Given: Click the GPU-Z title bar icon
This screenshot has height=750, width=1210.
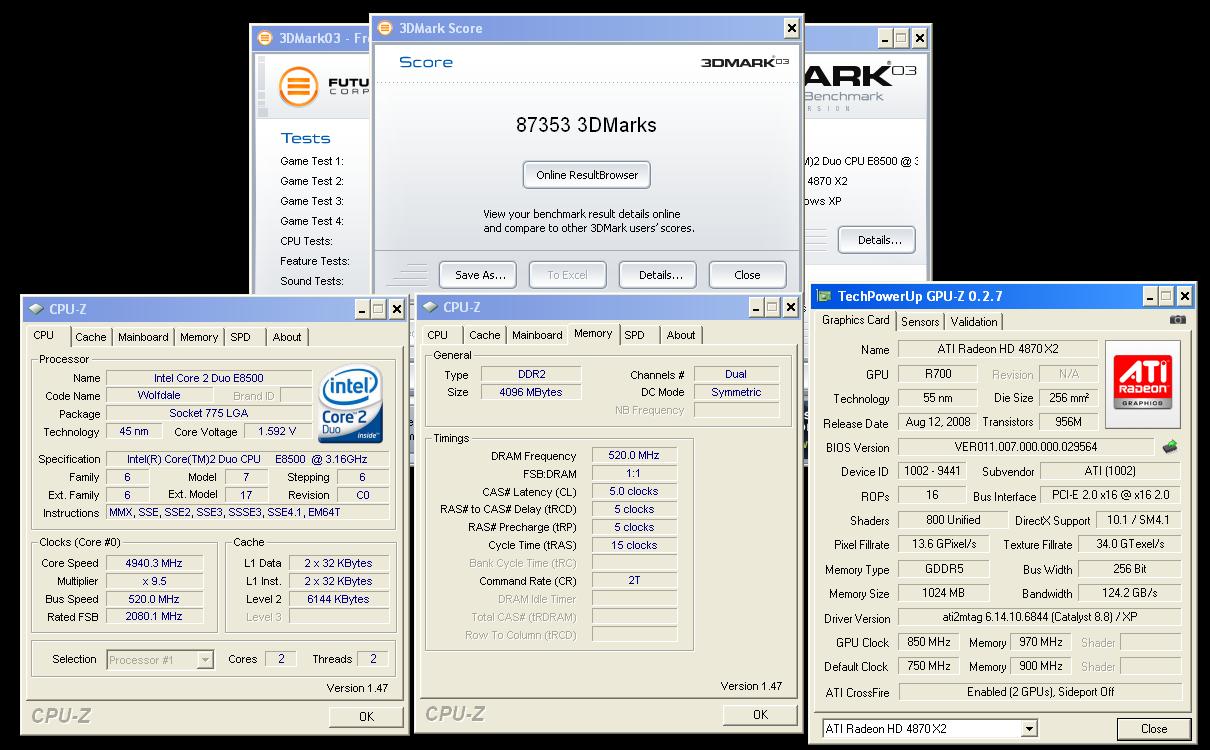Looking at the screenshot, I should point(824,295).
